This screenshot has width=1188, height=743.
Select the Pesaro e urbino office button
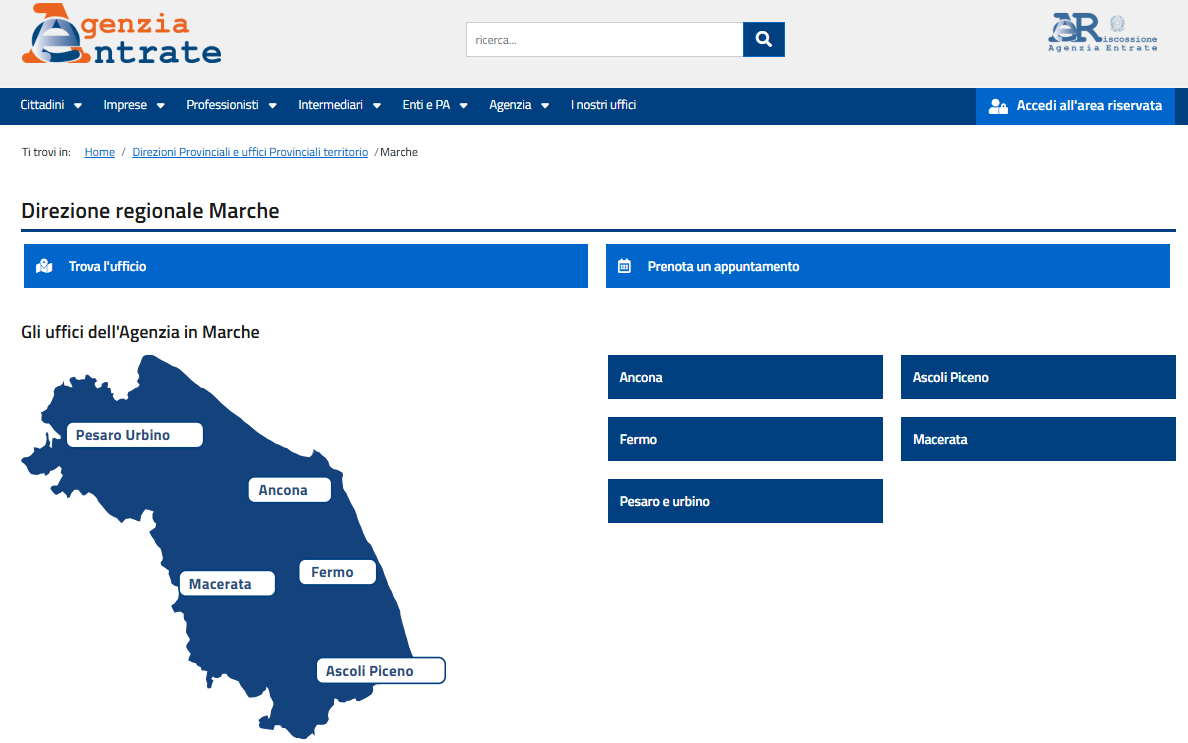[x=745, y=501]
